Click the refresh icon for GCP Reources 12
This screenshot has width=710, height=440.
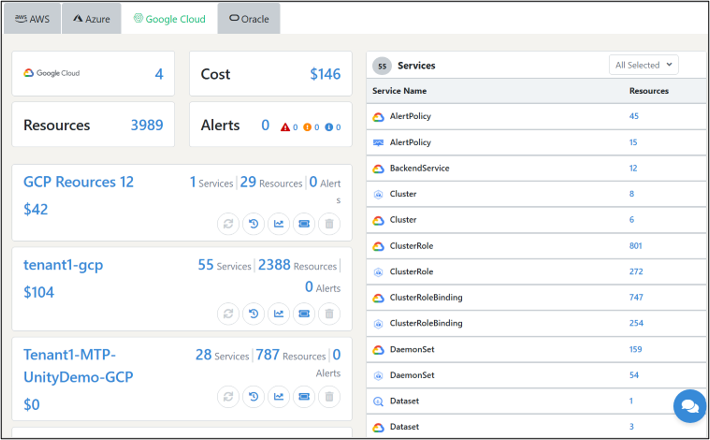point(228,224)
